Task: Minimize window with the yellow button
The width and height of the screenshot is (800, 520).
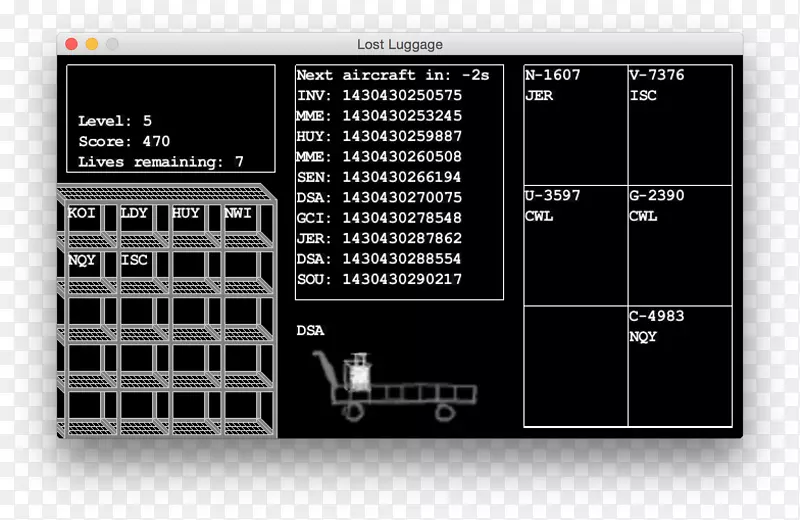Action: pyautogui.click(x=92, y=44)
